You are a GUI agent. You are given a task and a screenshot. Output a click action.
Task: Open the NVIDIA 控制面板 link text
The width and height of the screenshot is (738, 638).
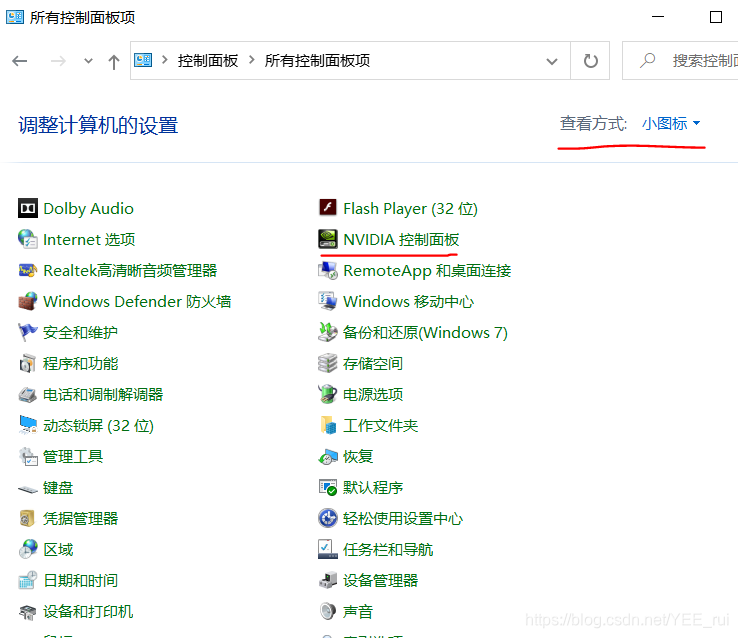pyautogui.click(x=401, y=239)
